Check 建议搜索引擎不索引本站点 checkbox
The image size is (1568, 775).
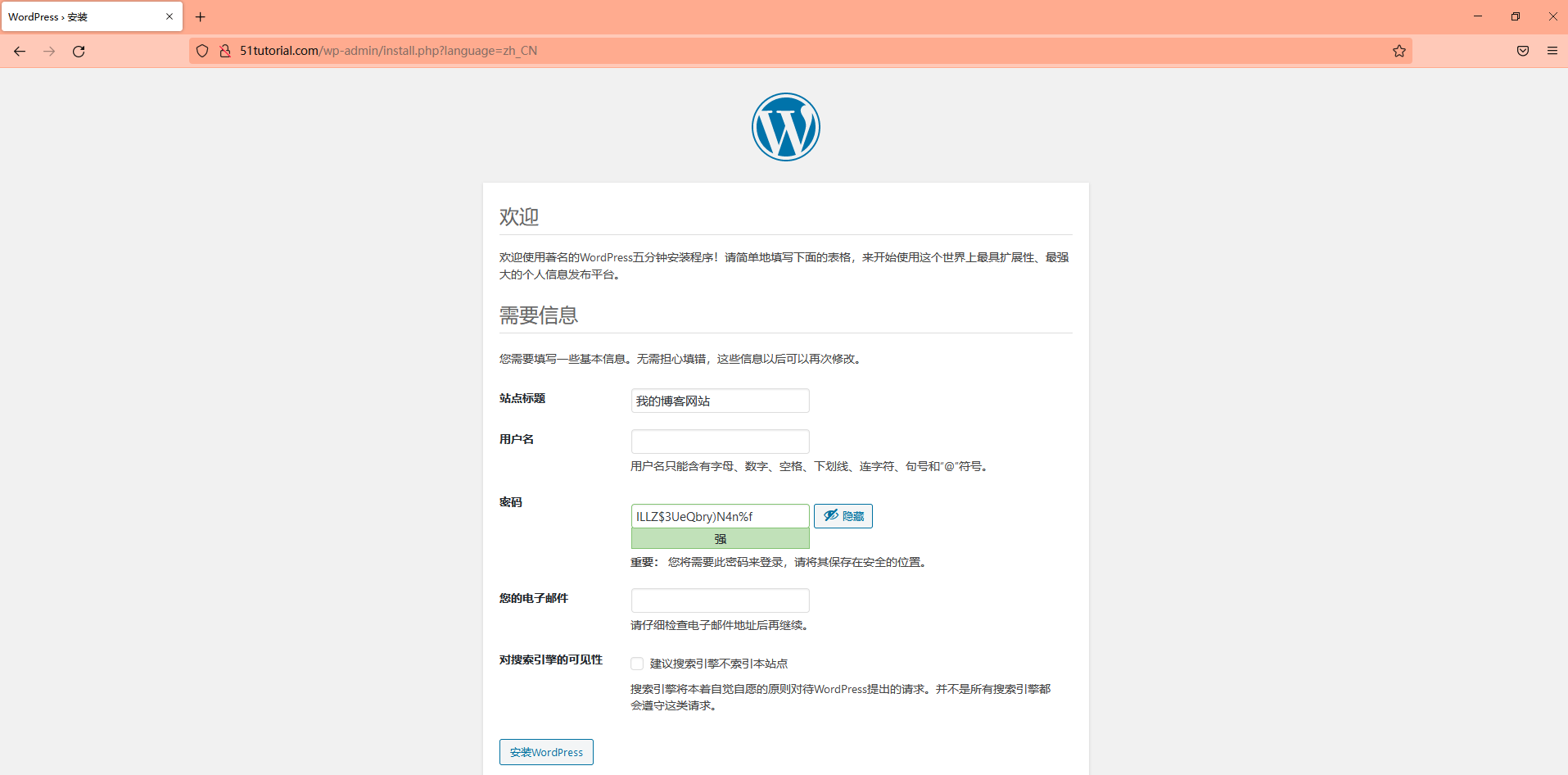[x=637, y=664]
